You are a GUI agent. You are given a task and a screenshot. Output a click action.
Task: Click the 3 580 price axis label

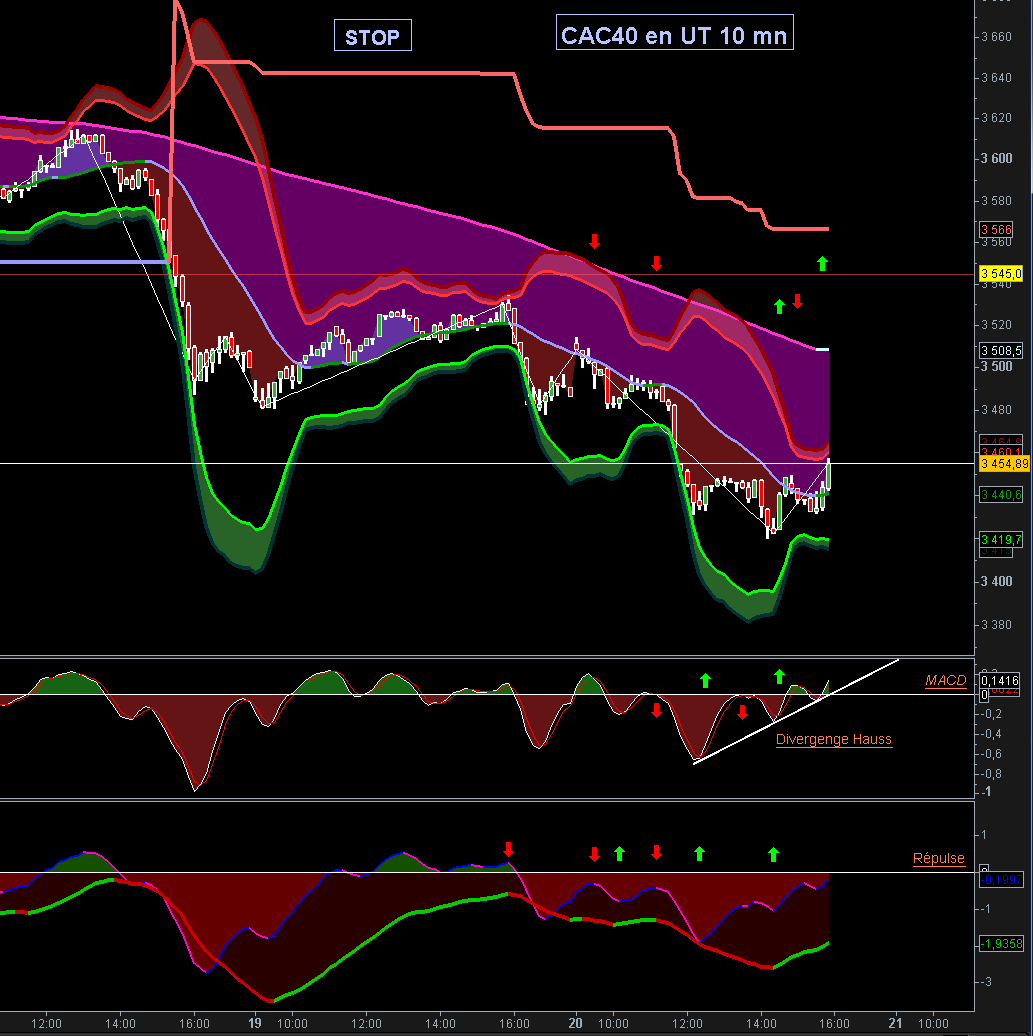(996, 200)
